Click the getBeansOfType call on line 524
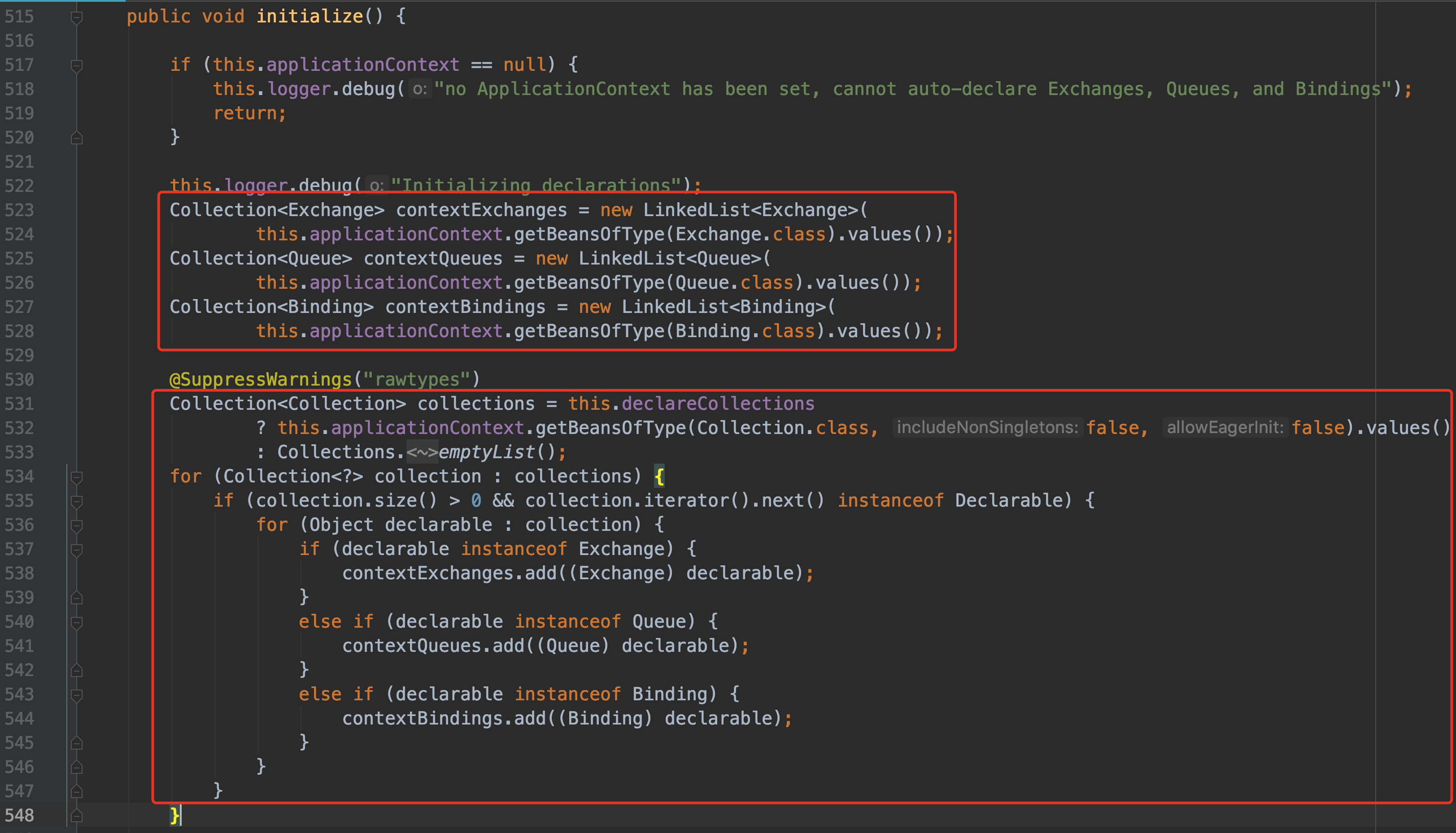This screenshot has width=1456, height=833. coord(589,234)
